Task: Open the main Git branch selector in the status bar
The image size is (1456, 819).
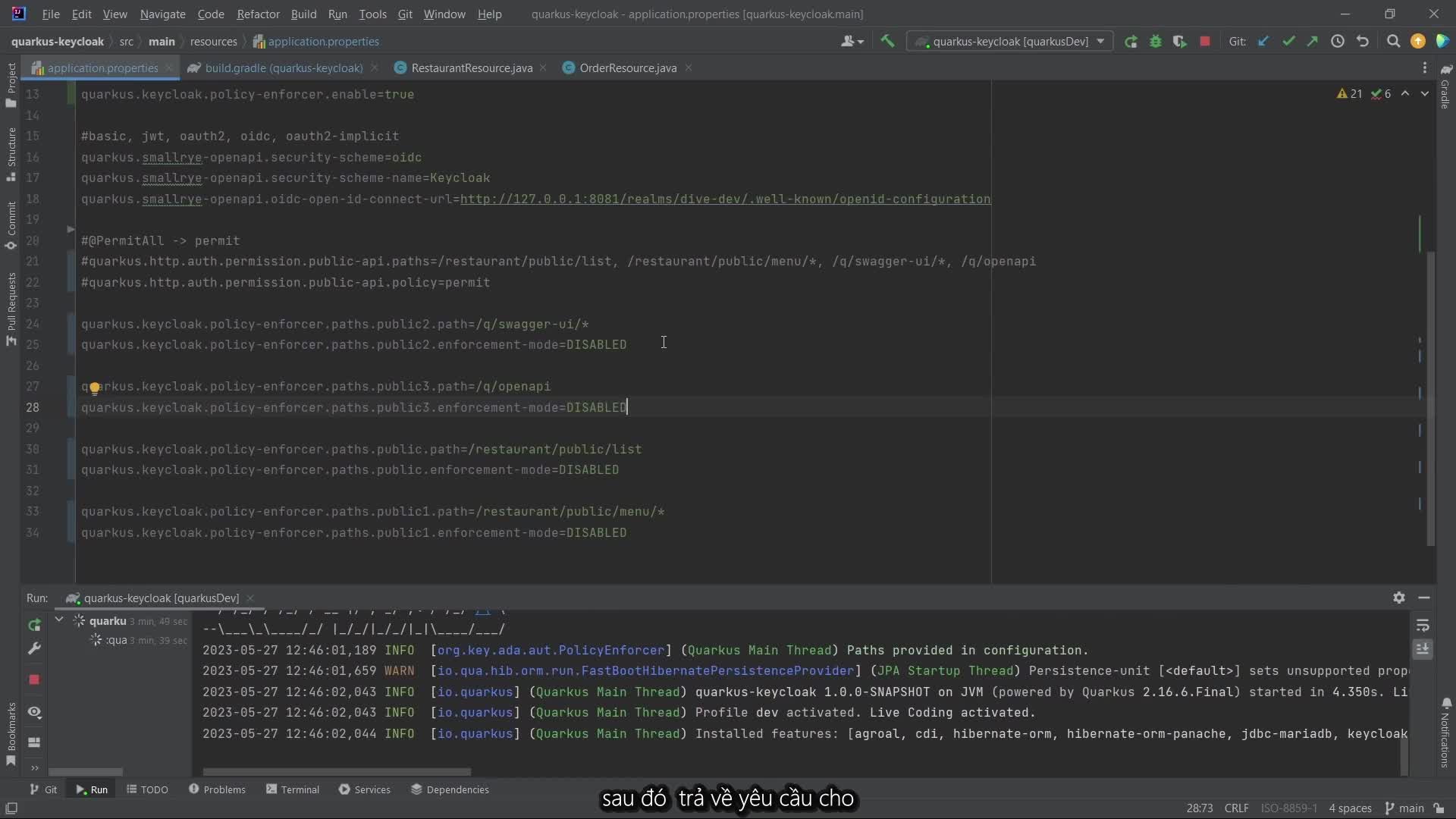Action: 1404,808
